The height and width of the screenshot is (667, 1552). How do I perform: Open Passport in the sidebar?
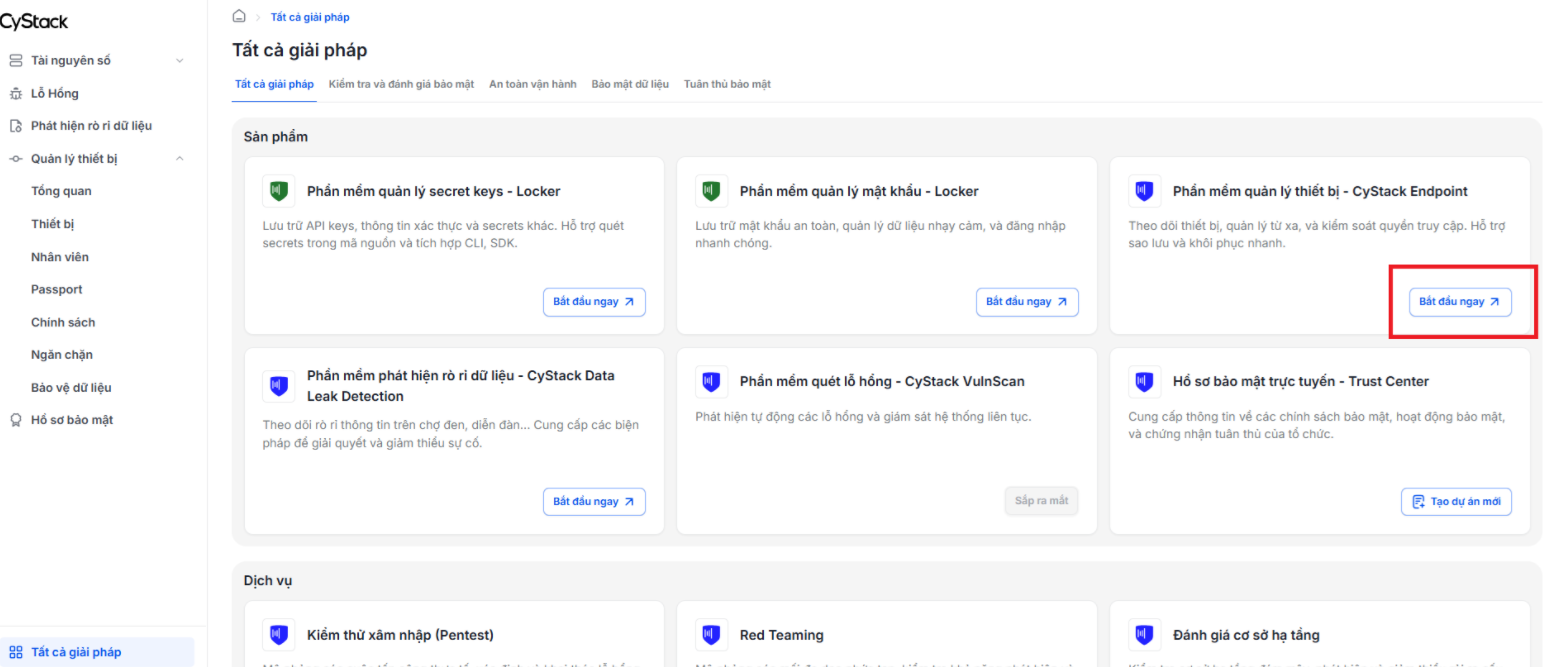(x=57, y=289)
